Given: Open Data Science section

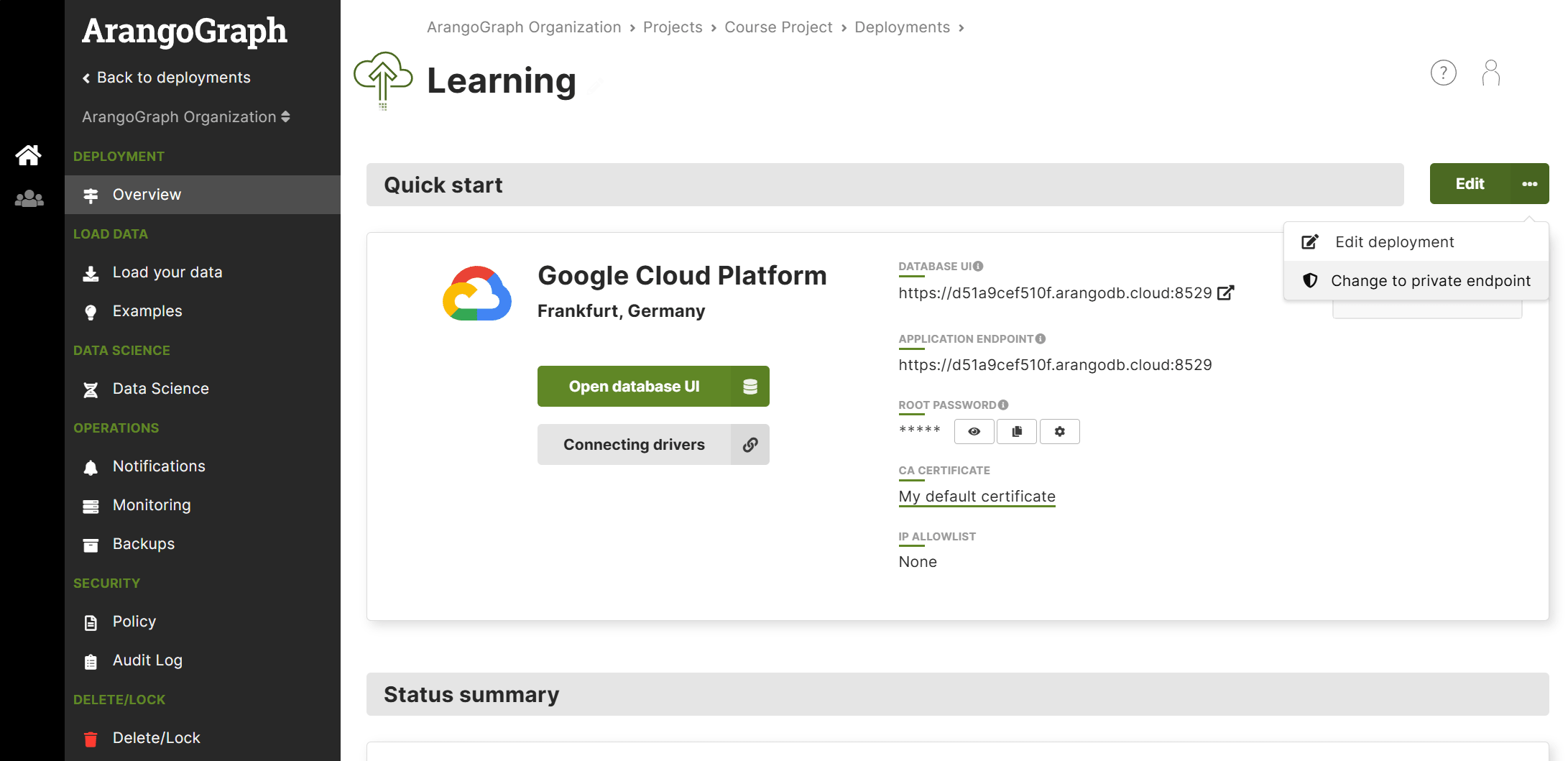Looking at the screenshot, I should click(203, 389).
